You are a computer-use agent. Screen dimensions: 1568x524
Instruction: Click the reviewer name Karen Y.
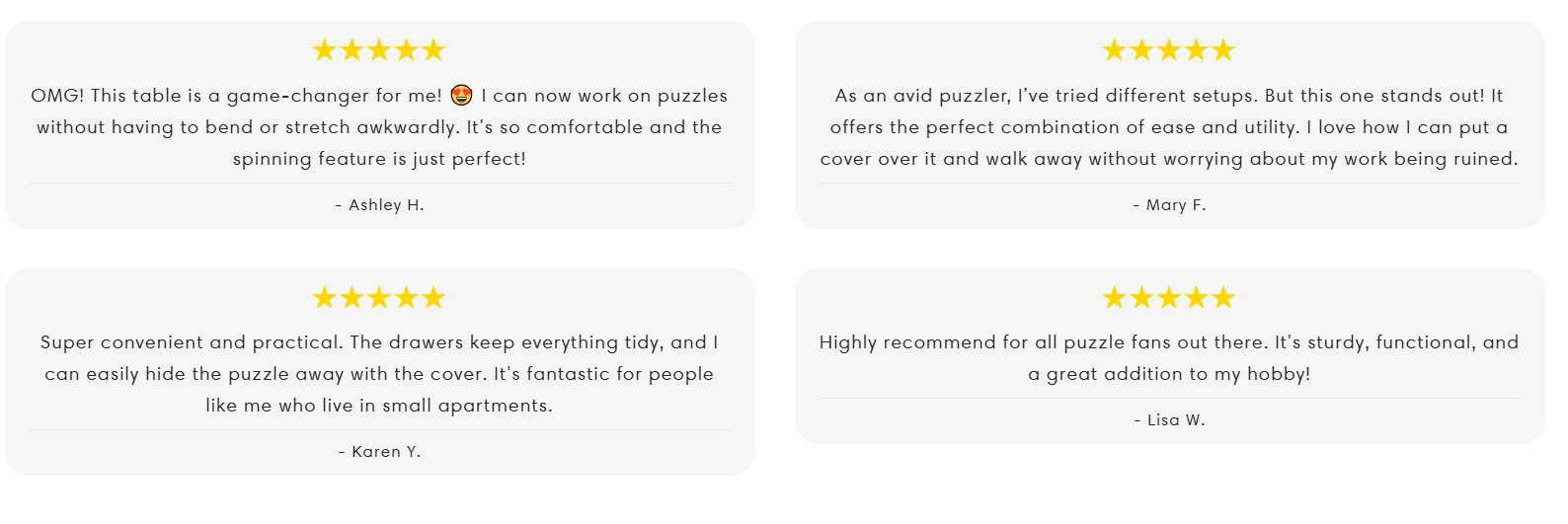[380, 452]
